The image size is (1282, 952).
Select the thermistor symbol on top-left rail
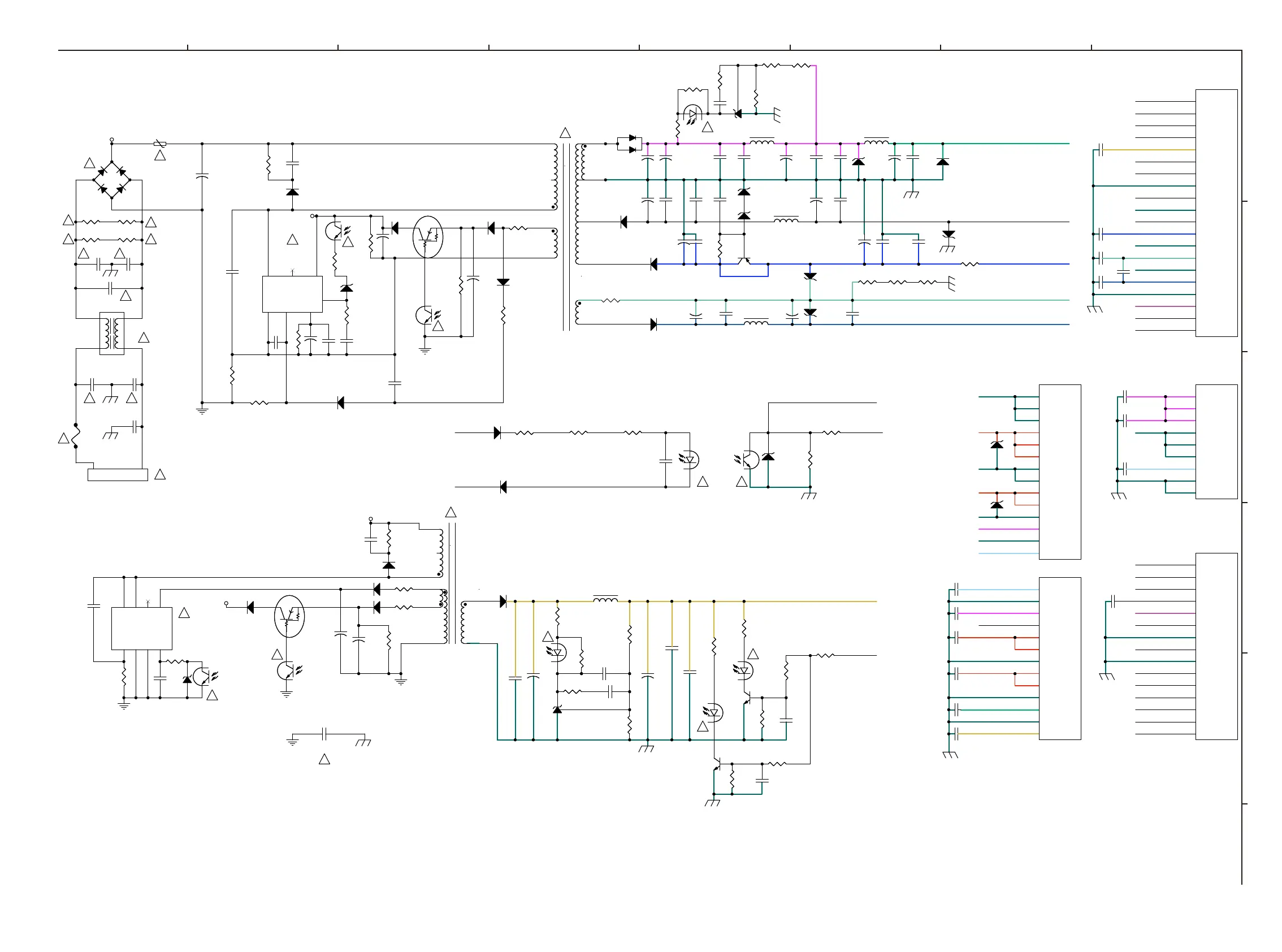160,144
